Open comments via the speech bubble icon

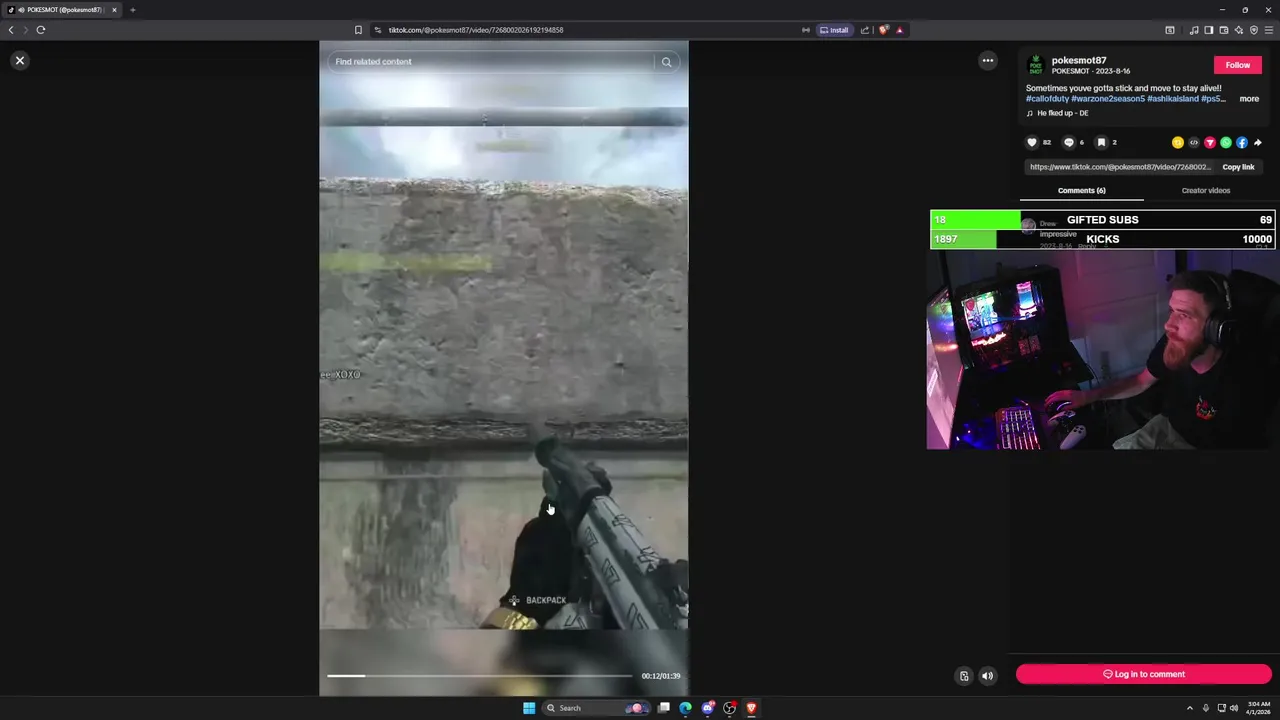coord(1068,143)
